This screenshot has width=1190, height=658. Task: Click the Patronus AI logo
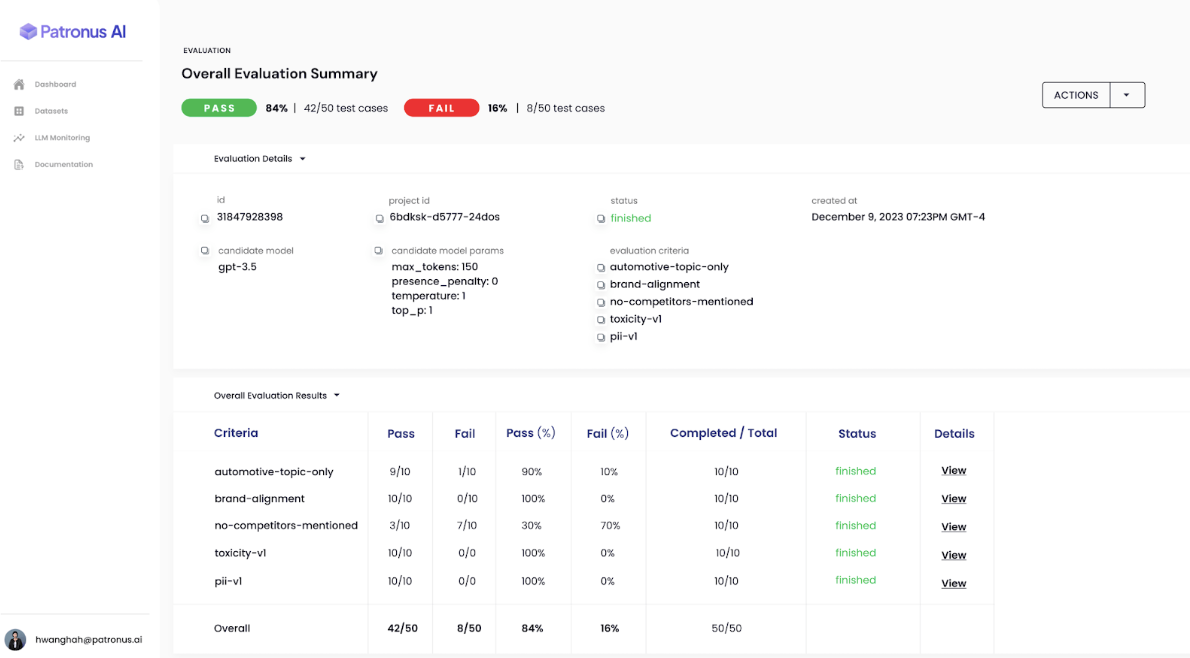[73, 32]
